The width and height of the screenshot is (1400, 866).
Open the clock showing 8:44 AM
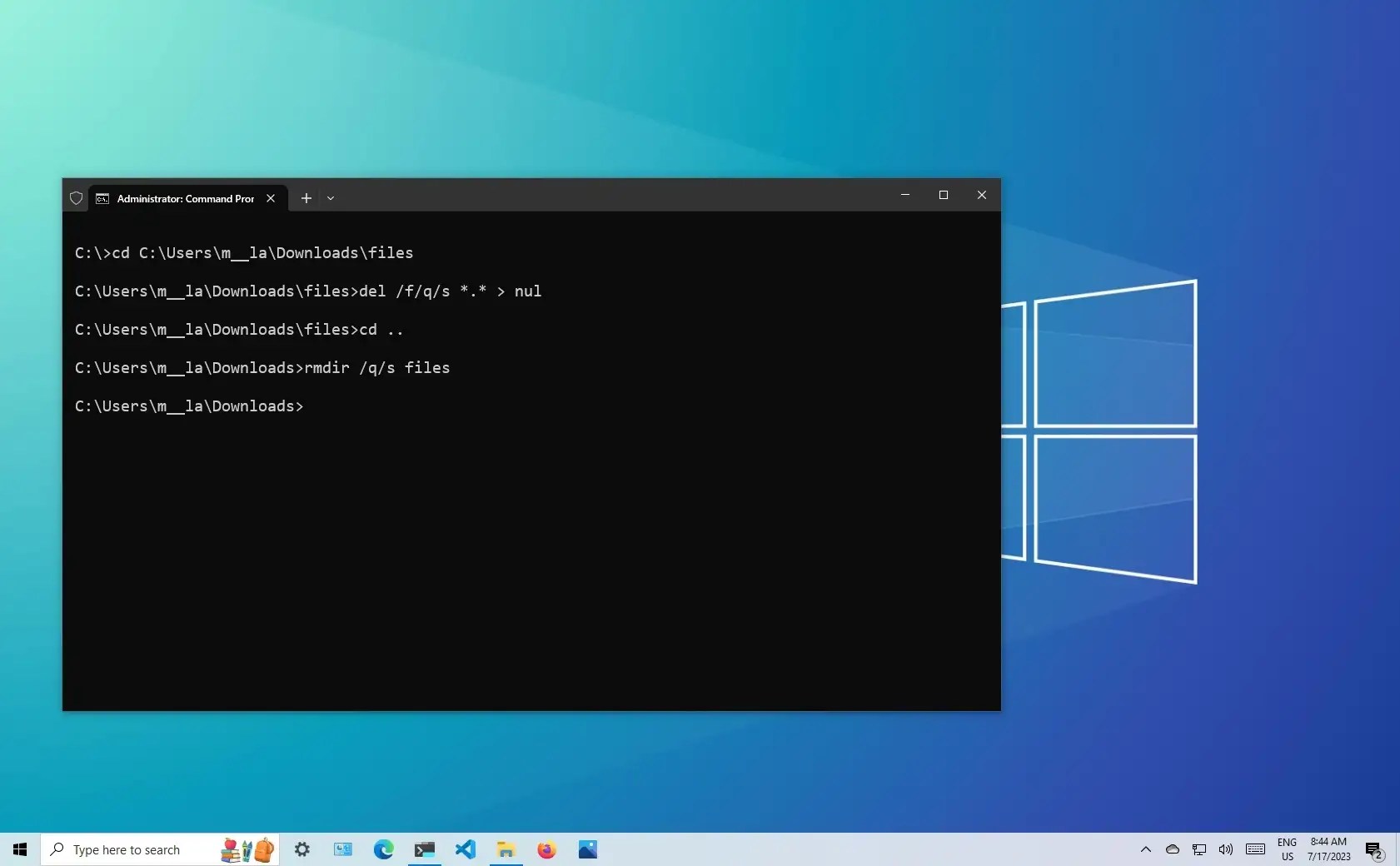(x=1329, y=849)
